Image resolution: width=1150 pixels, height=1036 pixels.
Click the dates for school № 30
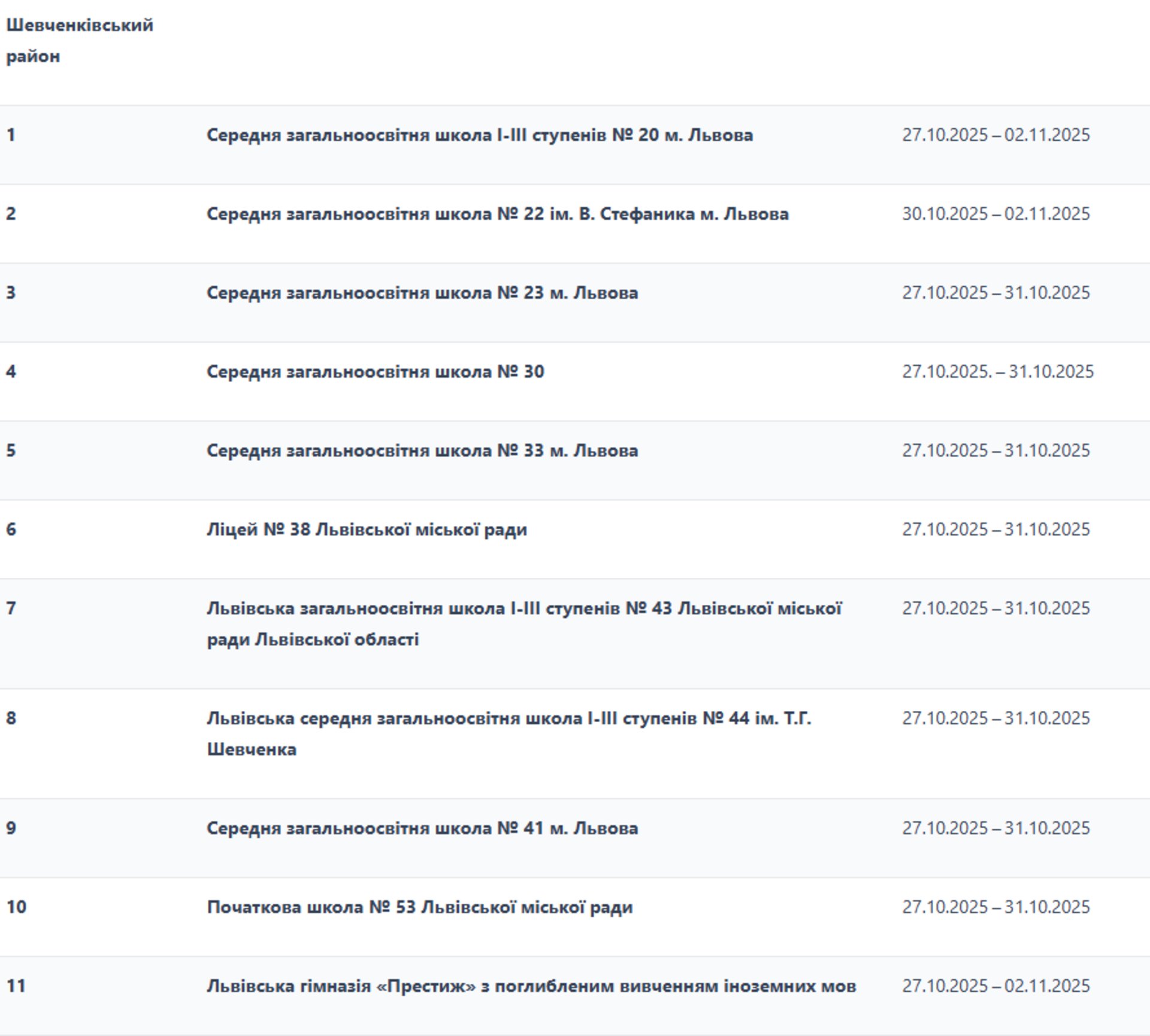tap(997, 372)
